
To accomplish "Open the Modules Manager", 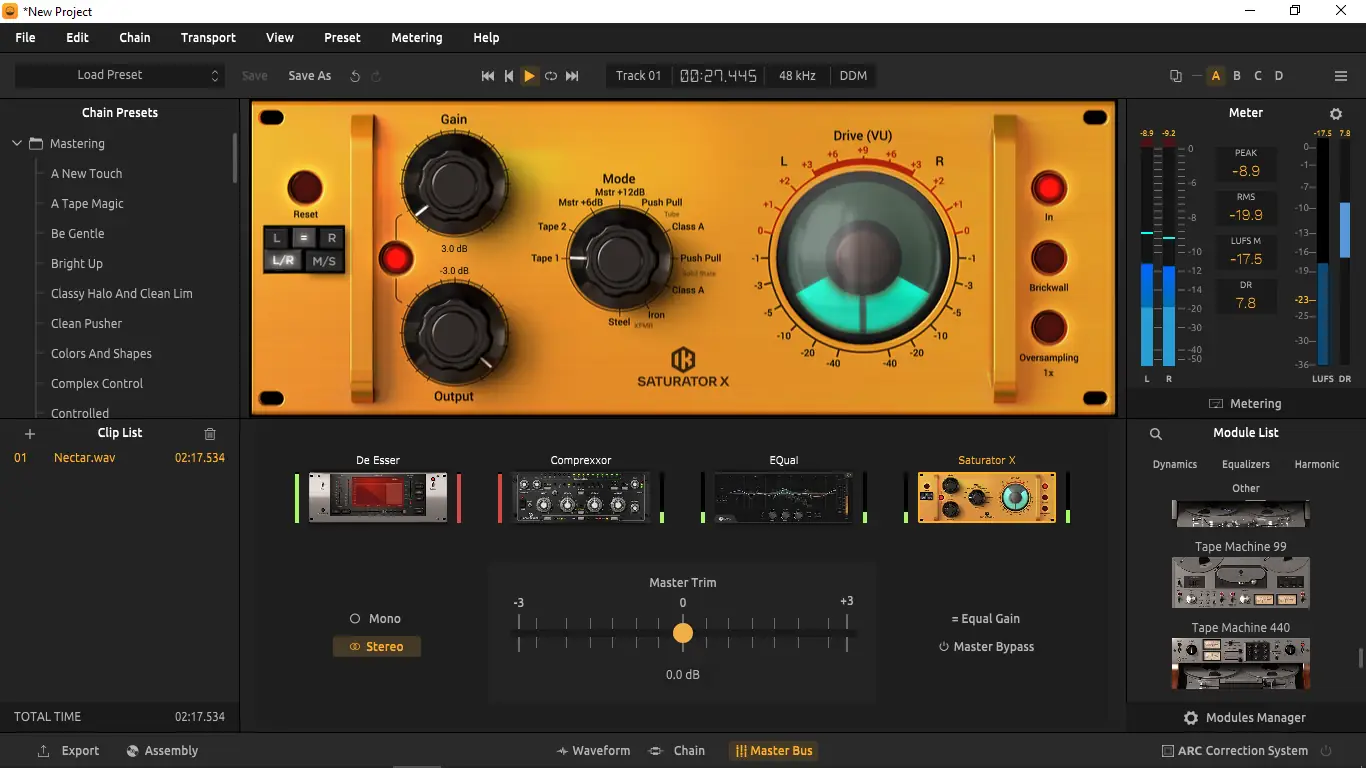I will pos(1245,717).
